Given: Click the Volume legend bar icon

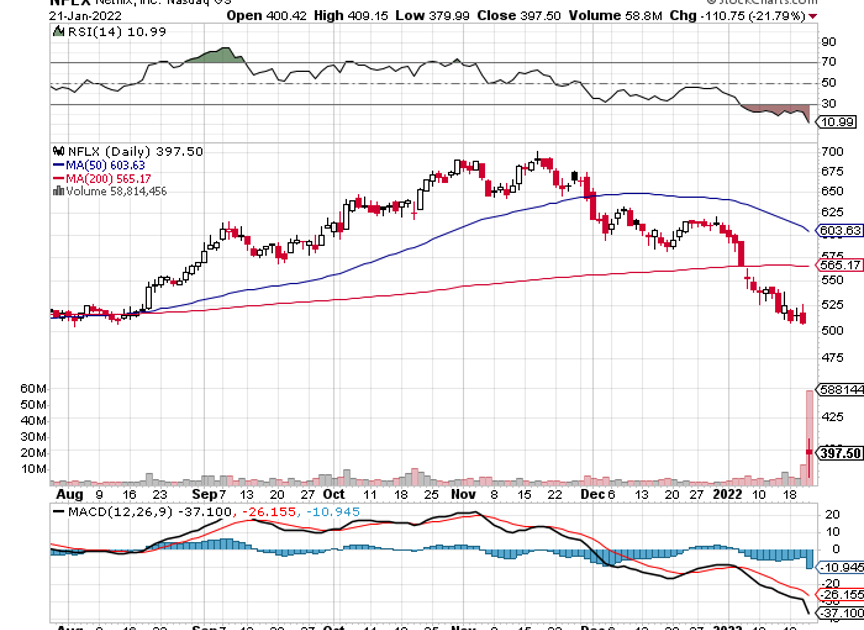Looking at the screenshot, I should coord(57,191).
